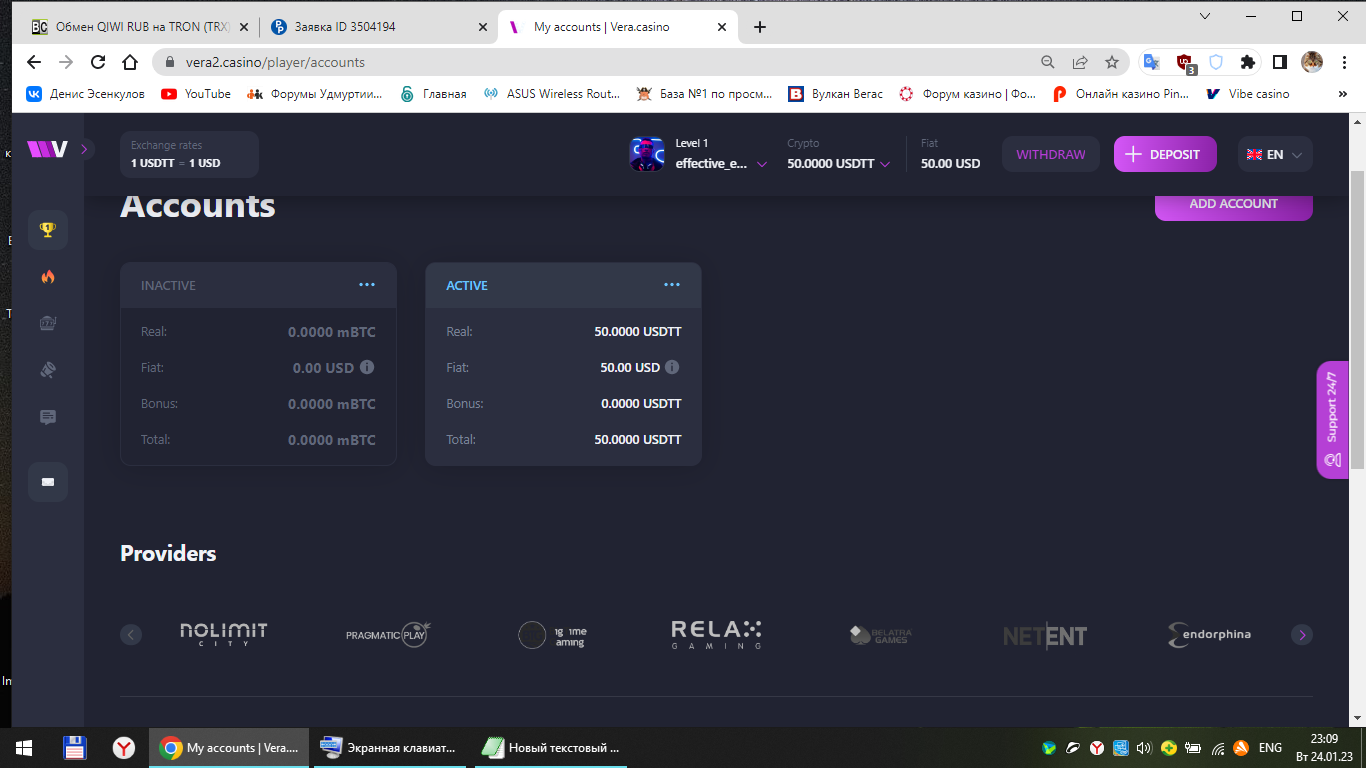Select the slot machine icon in sidebar
The image size is (1366, 768).
point(47,323)
